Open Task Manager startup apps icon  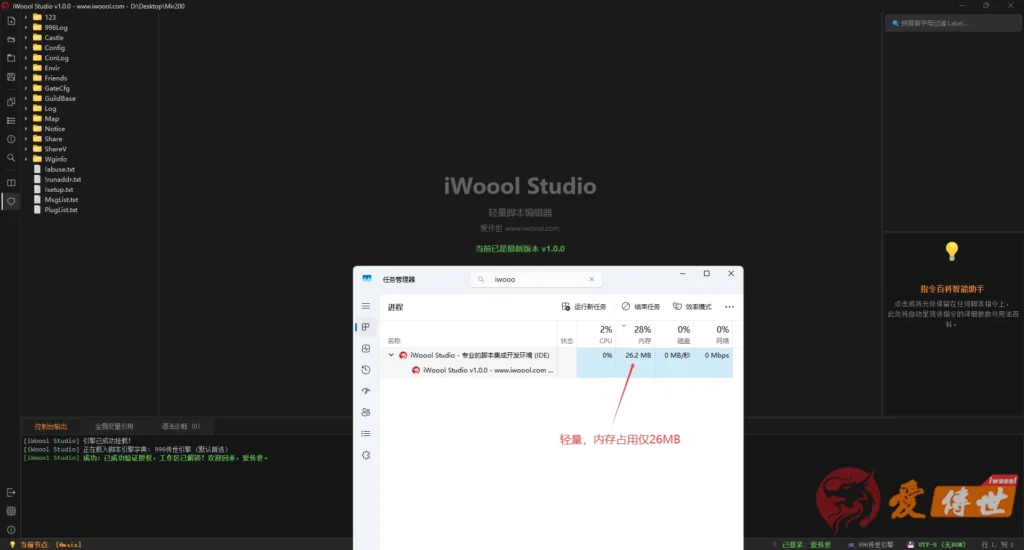click(x=366, y=391)
